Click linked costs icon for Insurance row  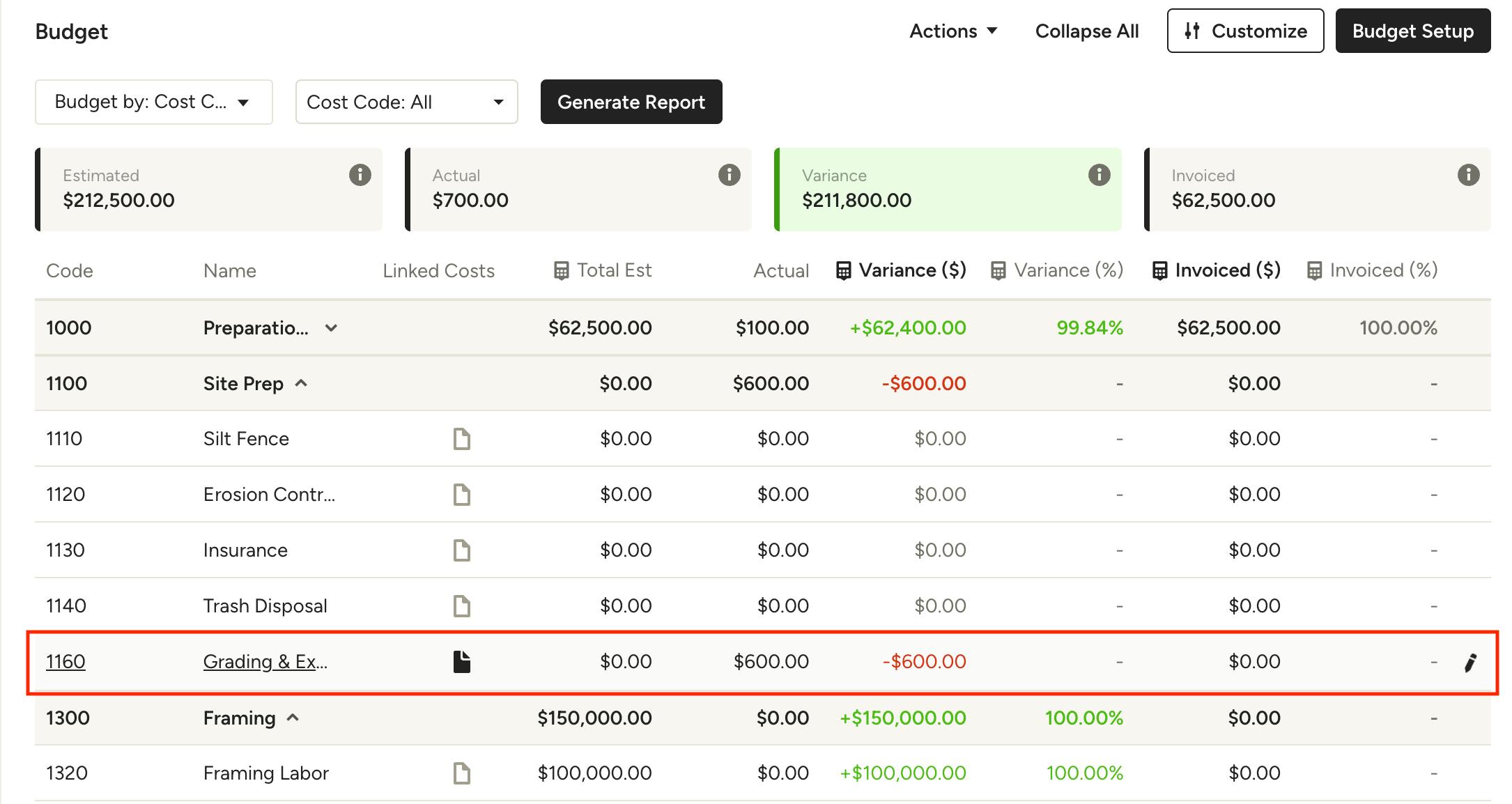[x=462, y=550]
